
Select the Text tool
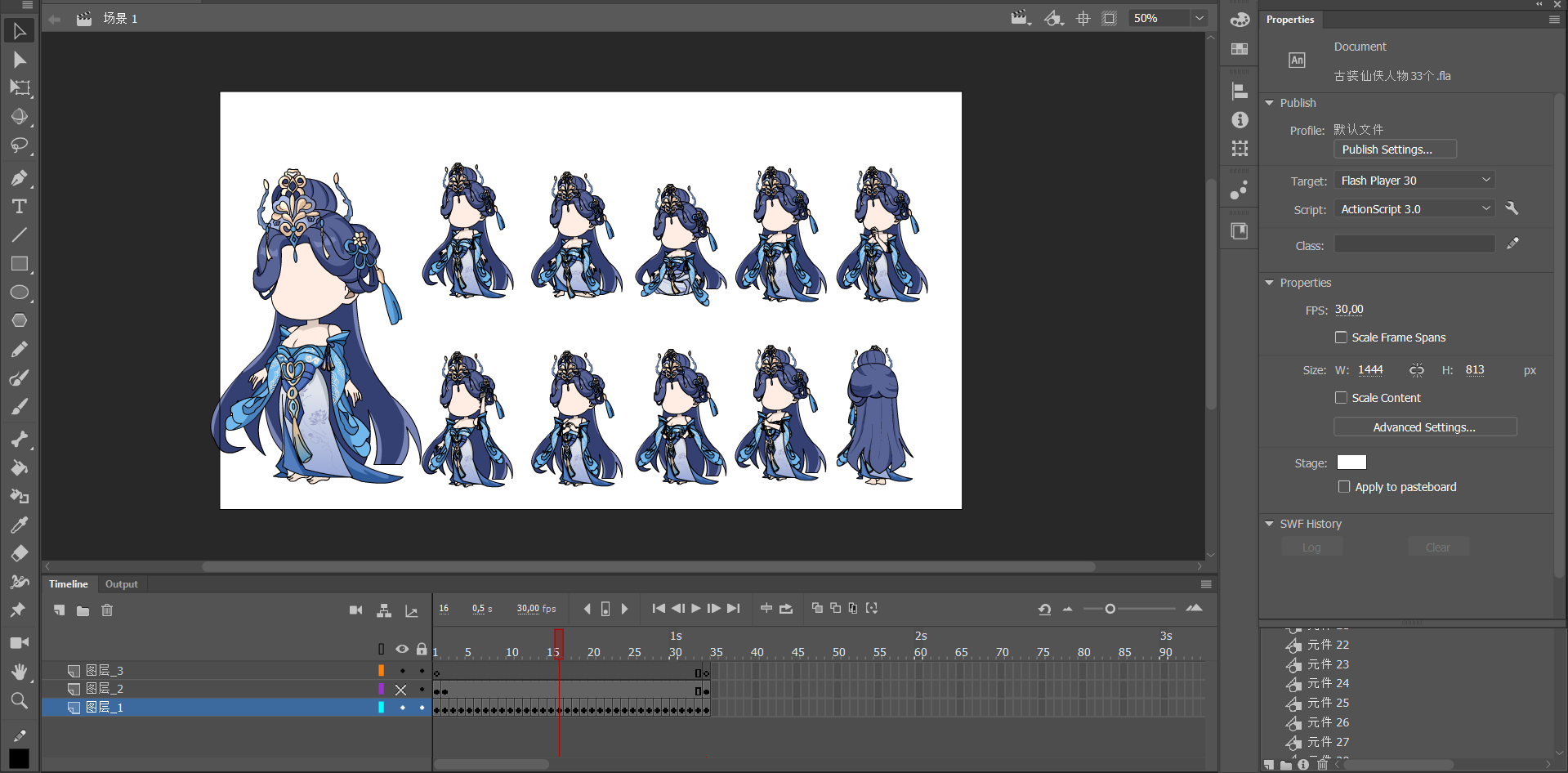[x=19, y=207]
